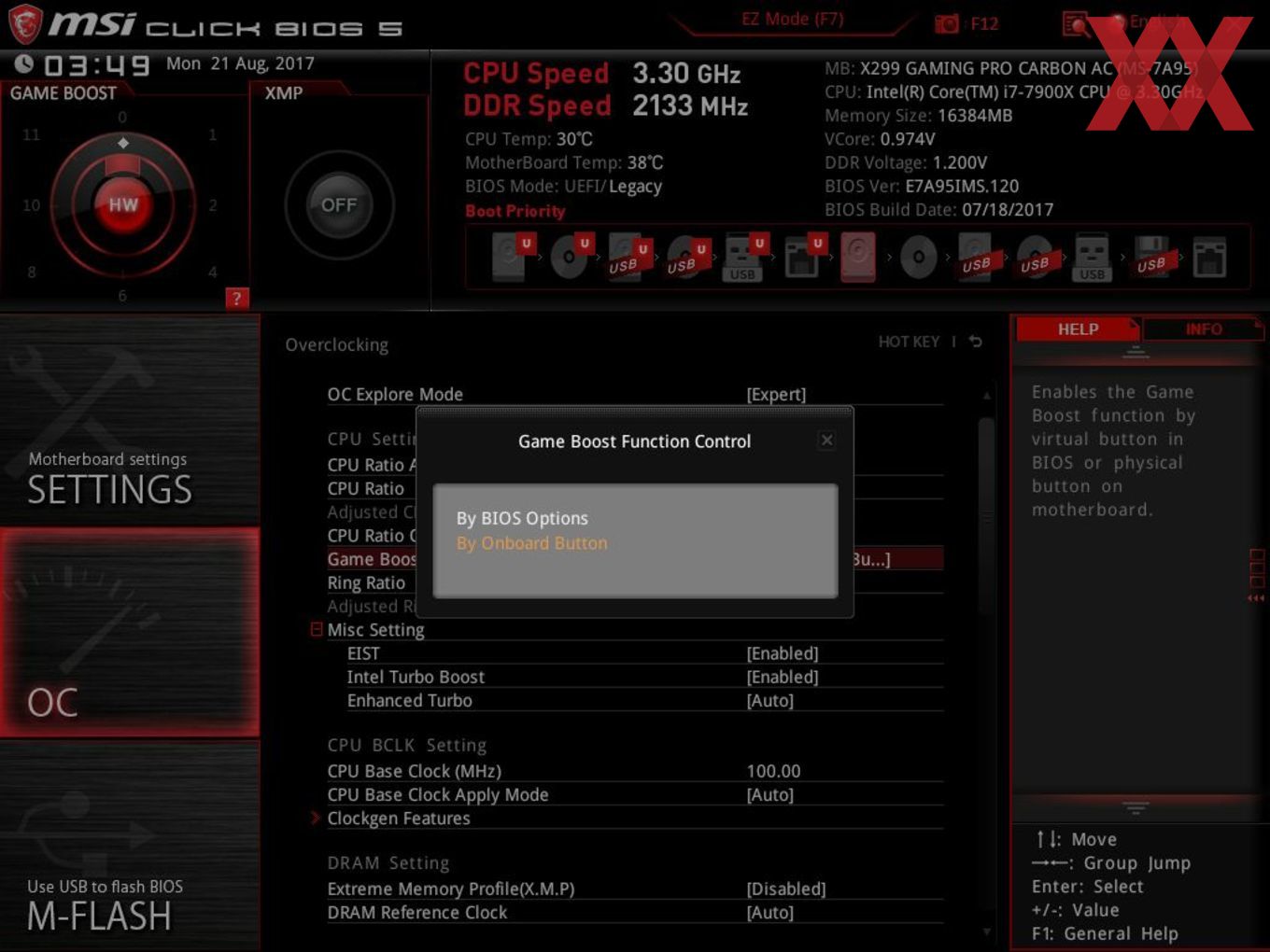This screenshot has width=1270, height=952.
Task: Click the back arrow next to HOT KEY
Action: pos(976,342)
